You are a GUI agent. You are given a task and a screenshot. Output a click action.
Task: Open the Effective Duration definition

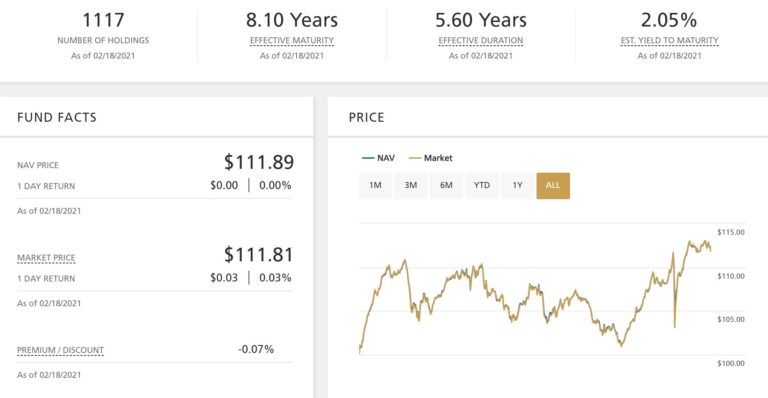(481, 41)
